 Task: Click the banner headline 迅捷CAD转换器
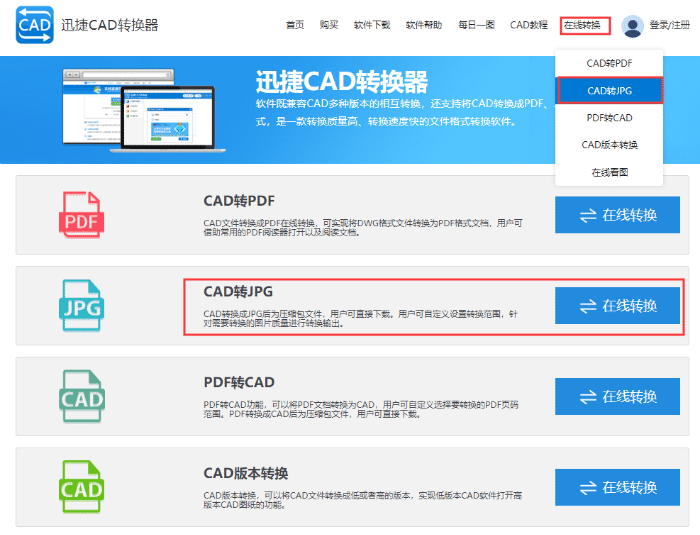[x=342, y=82]
